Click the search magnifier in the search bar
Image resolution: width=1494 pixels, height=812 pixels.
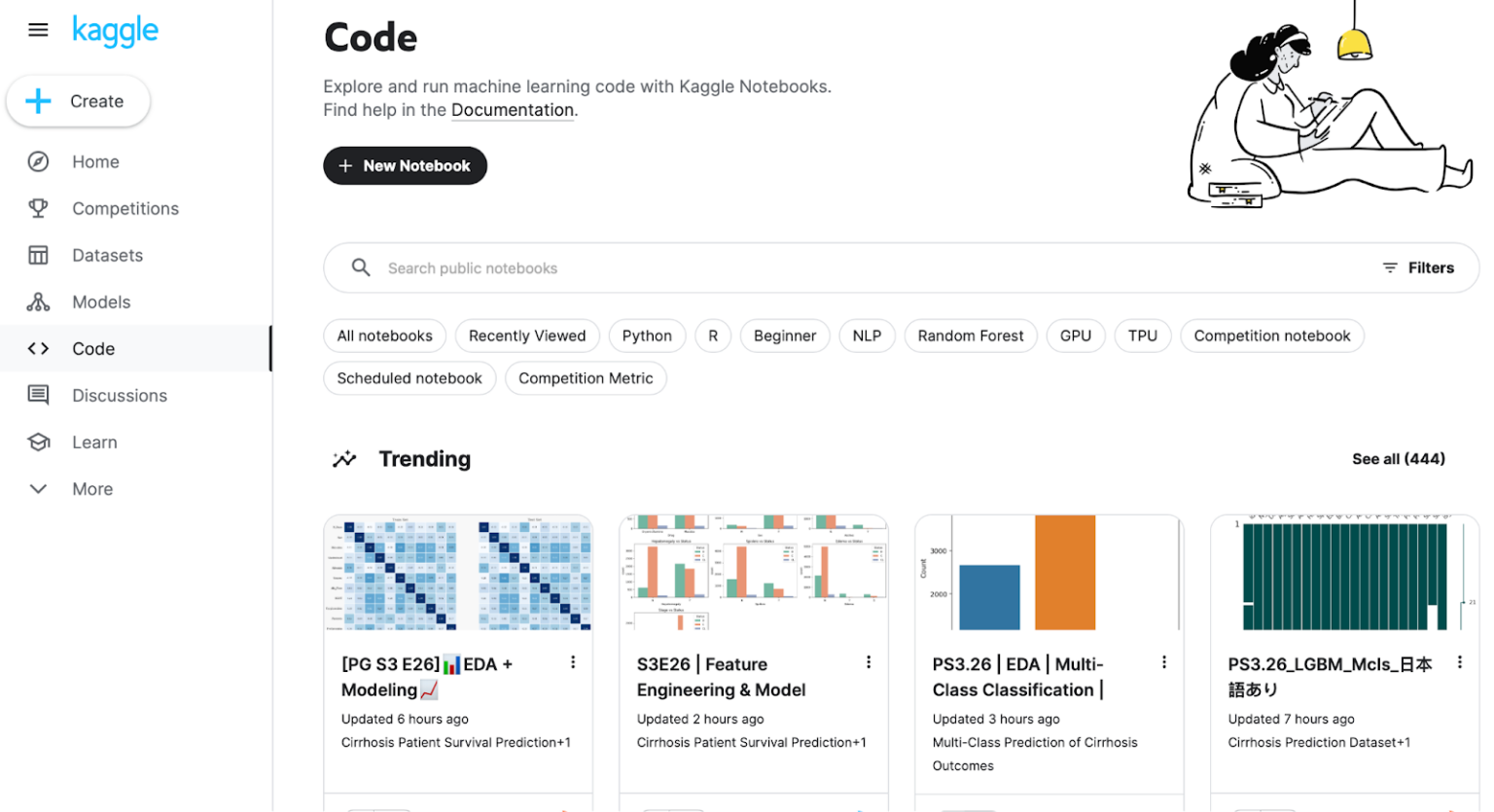361,267
